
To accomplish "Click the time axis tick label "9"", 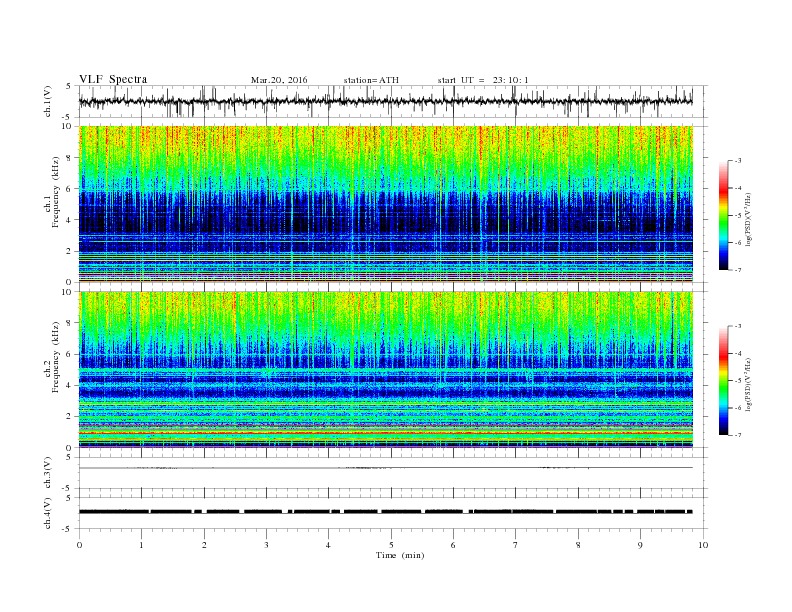I will pyautogui.click(x=640, y=545).
